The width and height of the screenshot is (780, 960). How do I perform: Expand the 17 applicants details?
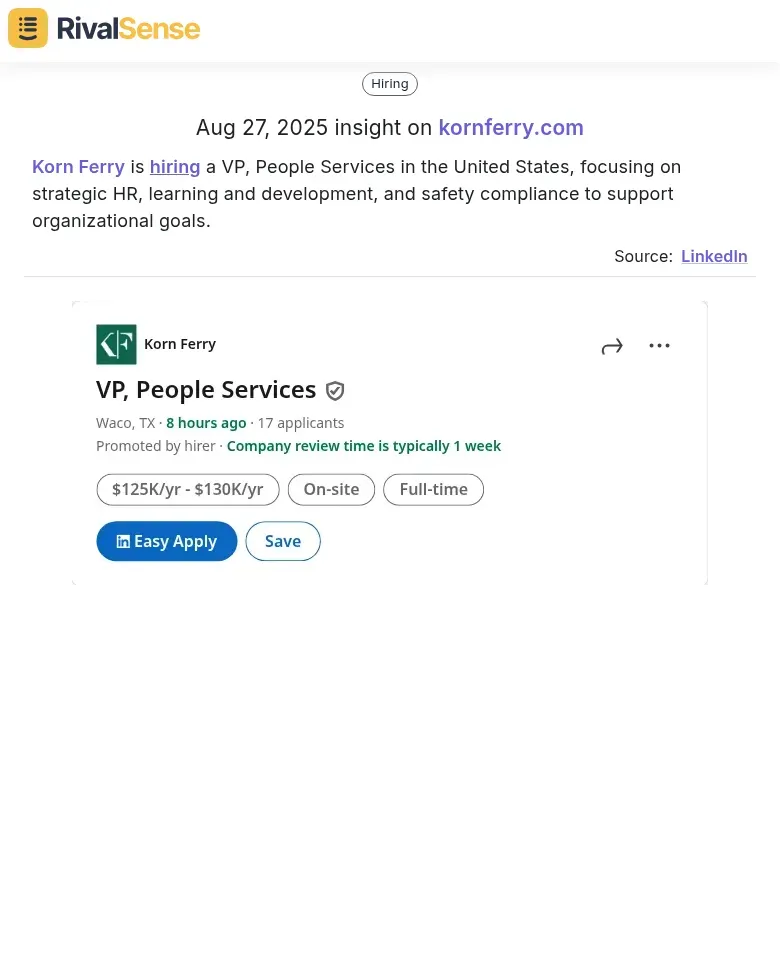[301, 422]
